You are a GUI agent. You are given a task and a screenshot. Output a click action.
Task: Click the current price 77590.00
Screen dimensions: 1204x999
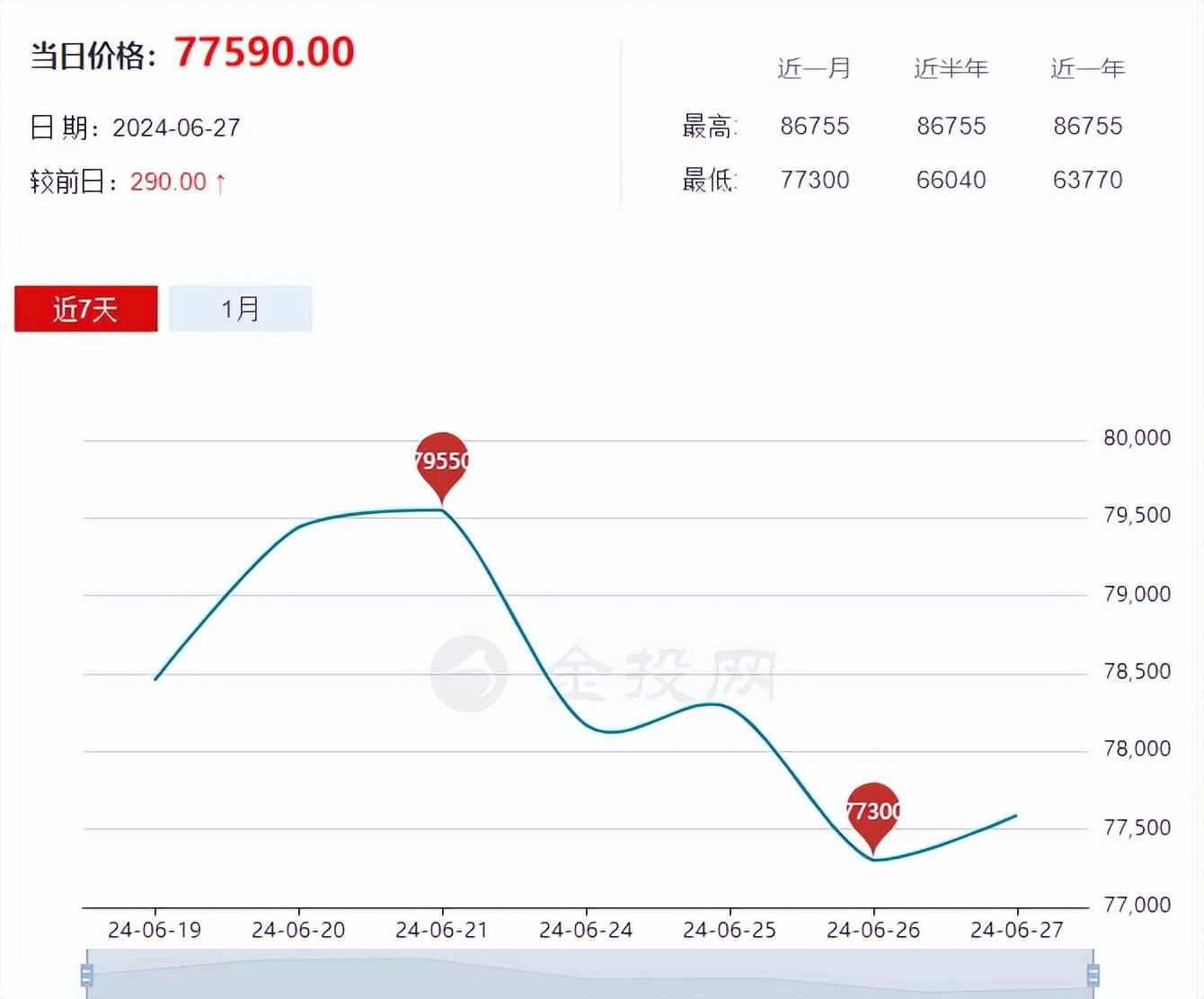[x=265, y=52]
